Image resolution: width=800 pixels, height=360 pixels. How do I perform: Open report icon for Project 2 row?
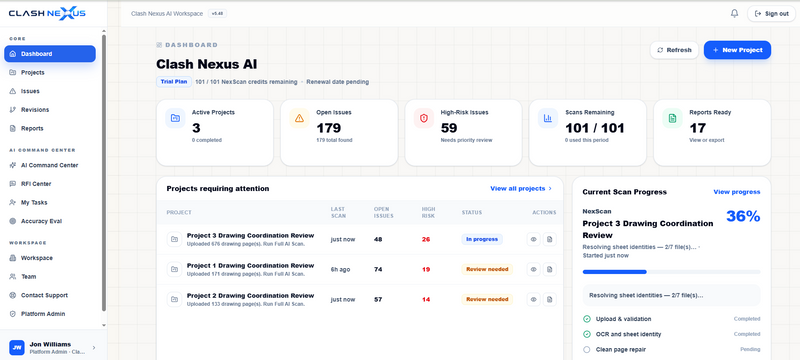coord(549,299)
